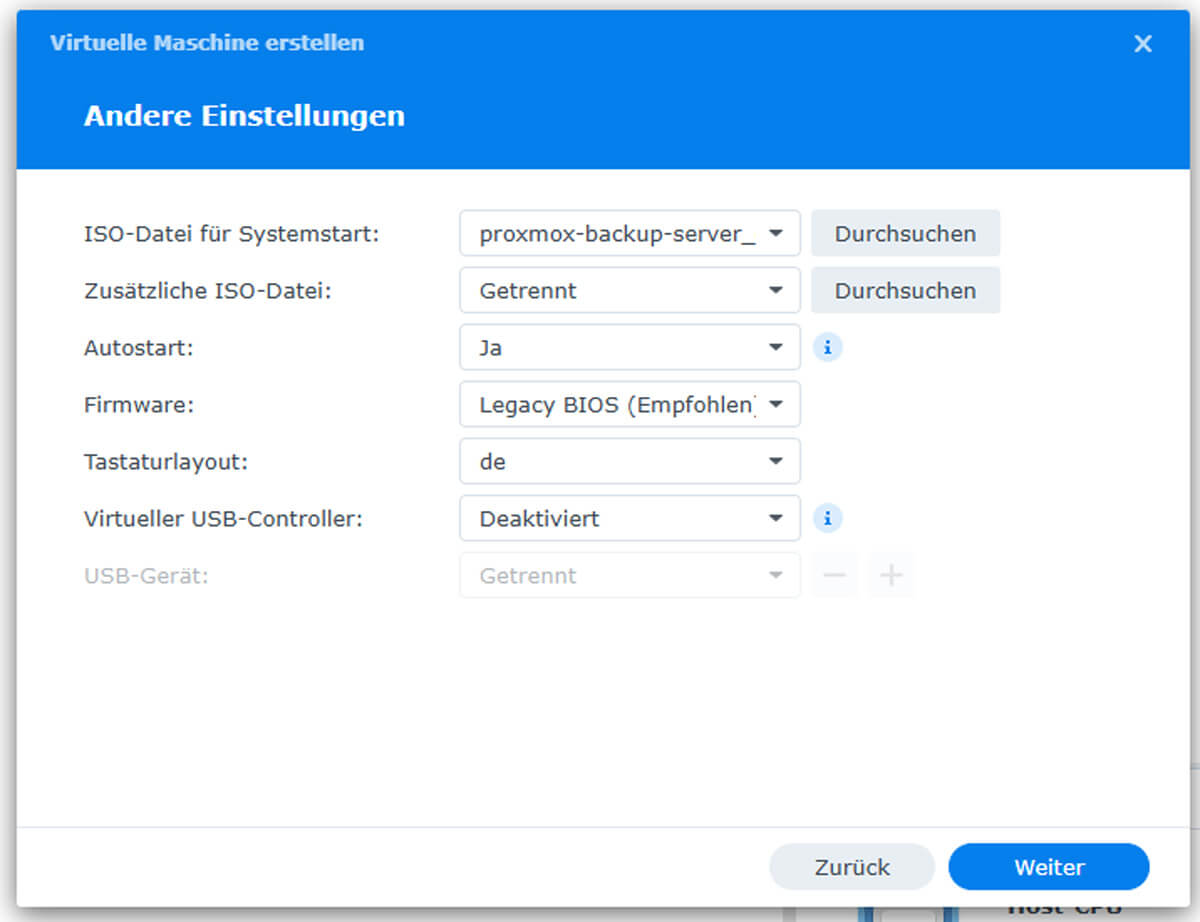This screenshot has height=922, width=1200.
Task: Expand the Firmware dropdown showing Legacy BIOS
Action: pyautogui.click(x=630, y=405)
